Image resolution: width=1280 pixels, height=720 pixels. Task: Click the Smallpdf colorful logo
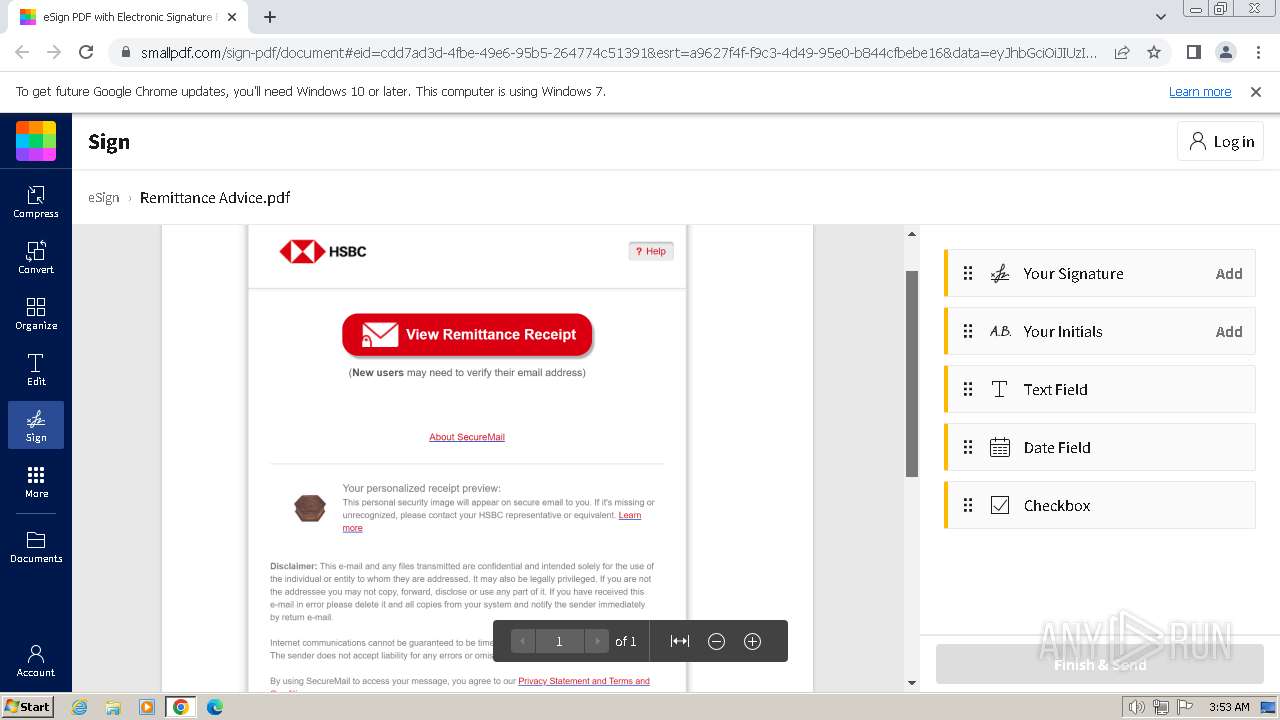tap(36, 141)
